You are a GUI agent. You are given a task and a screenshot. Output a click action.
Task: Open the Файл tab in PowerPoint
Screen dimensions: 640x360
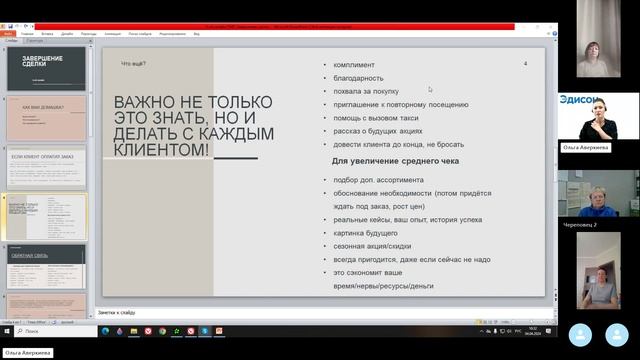tap(8, 34)
